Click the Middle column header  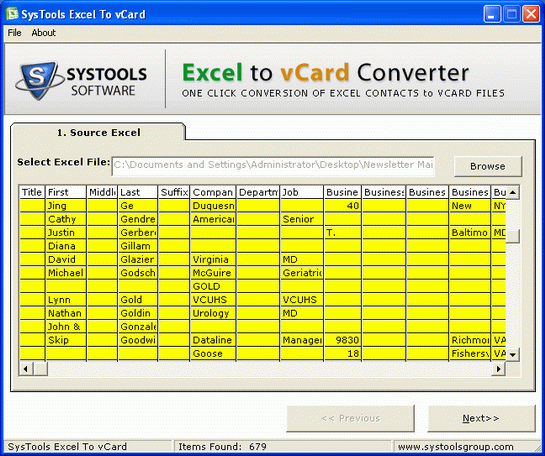[102, 192]
